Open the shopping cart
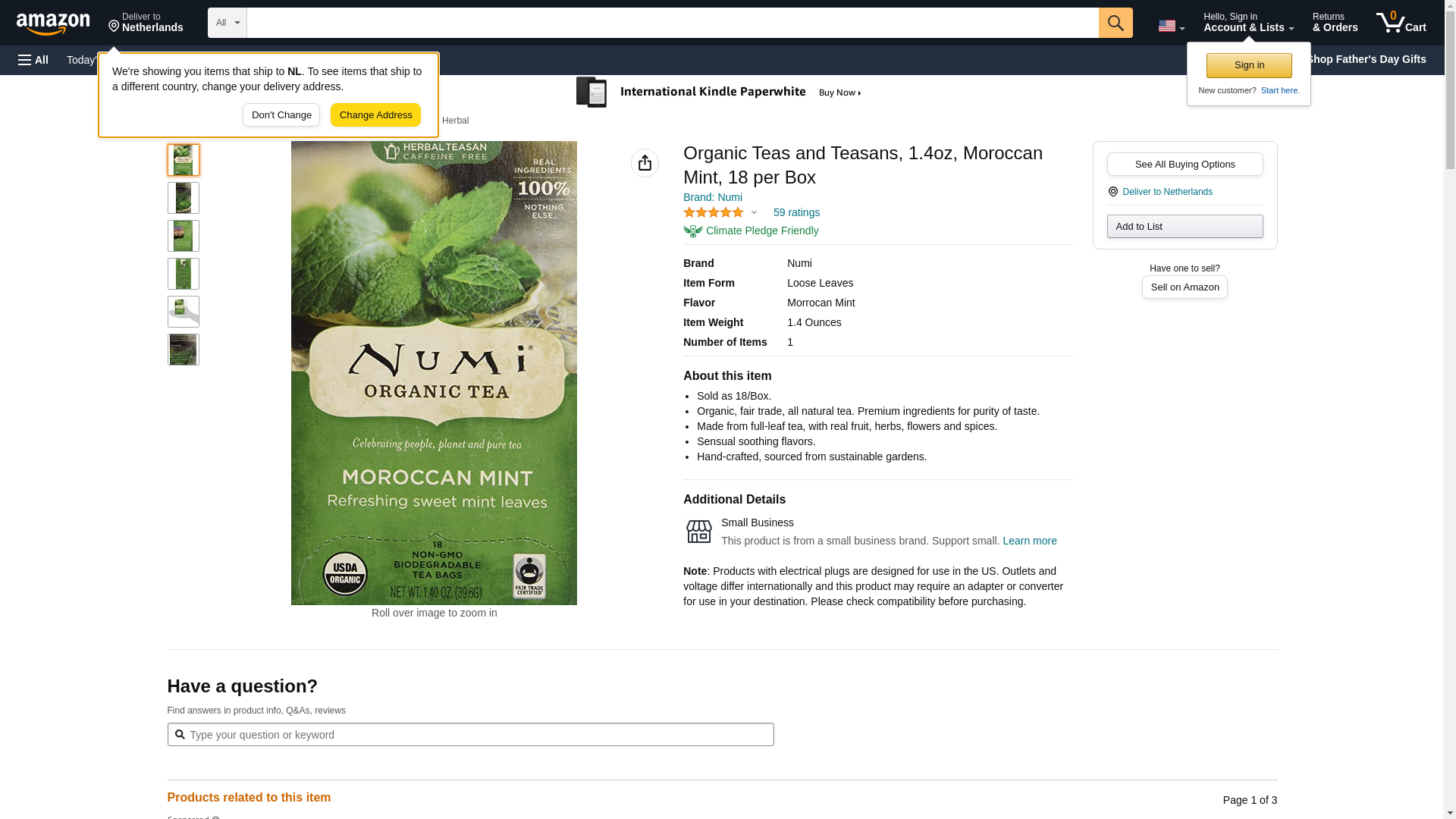This screenshot has width=1456, height=819. click(x=1401, y=23)
